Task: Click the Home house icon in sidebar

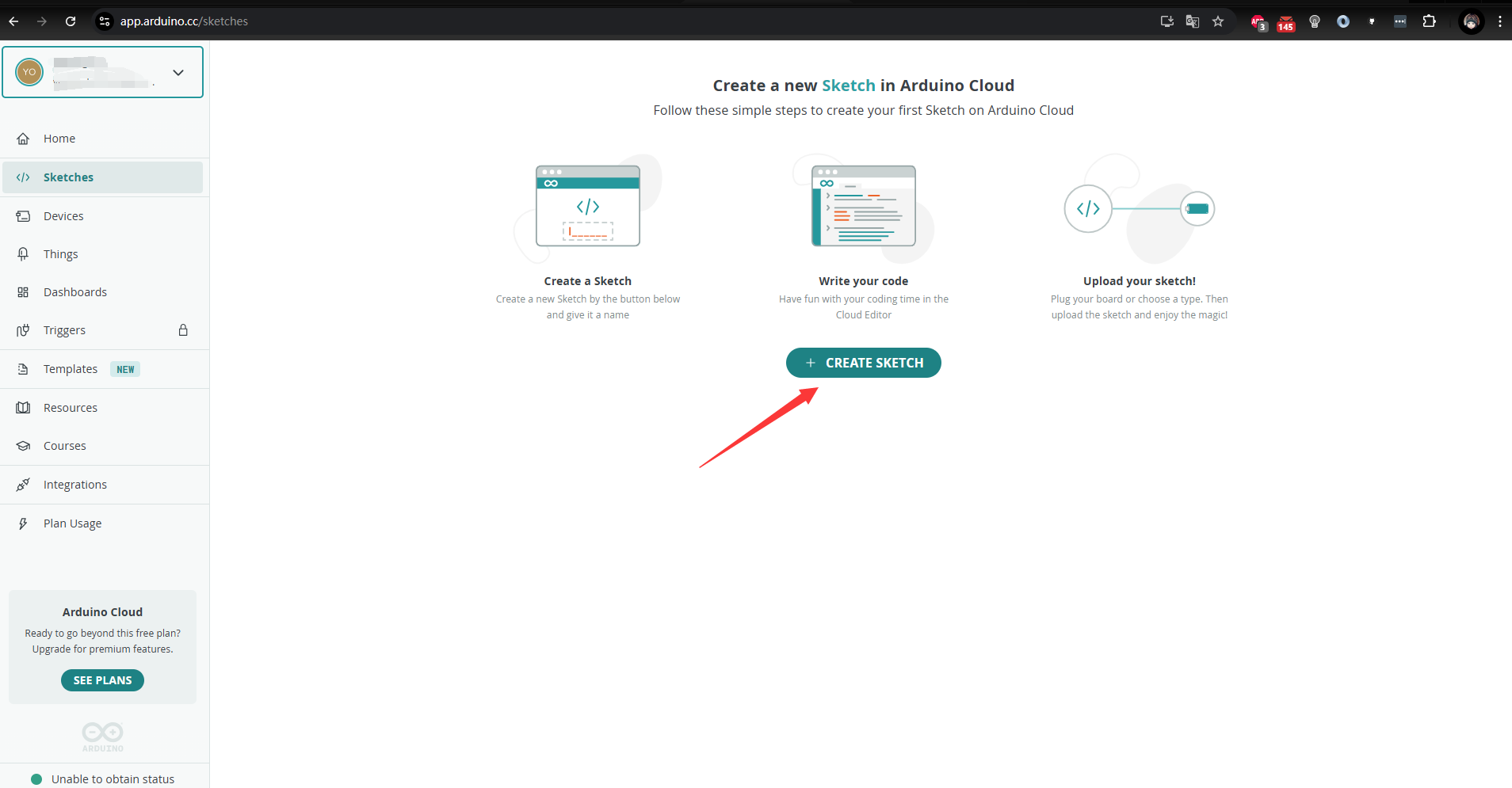Action: point(23,139)
